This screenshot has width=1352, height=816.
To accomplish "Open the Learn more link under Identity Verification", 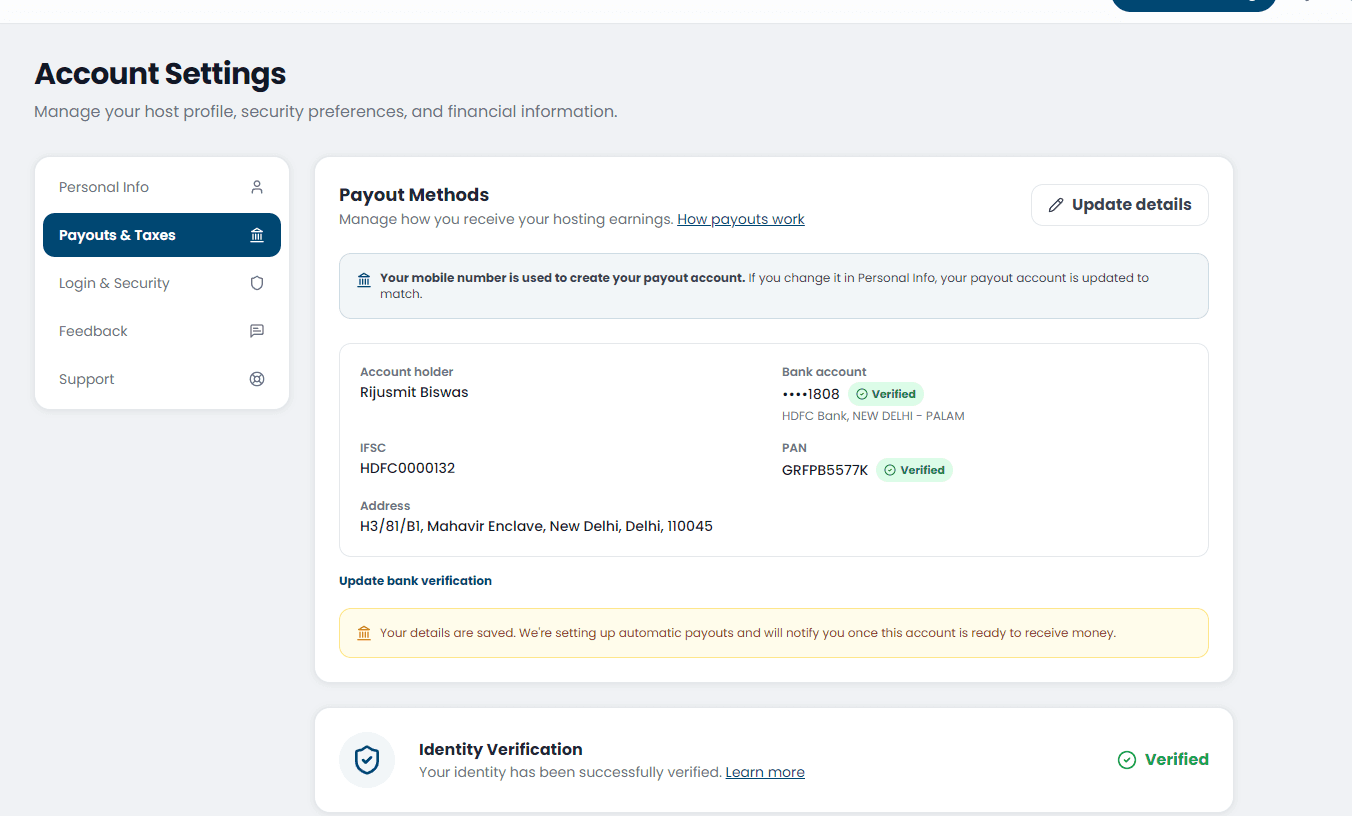I will pyautogui.click(x=765, y=772).
